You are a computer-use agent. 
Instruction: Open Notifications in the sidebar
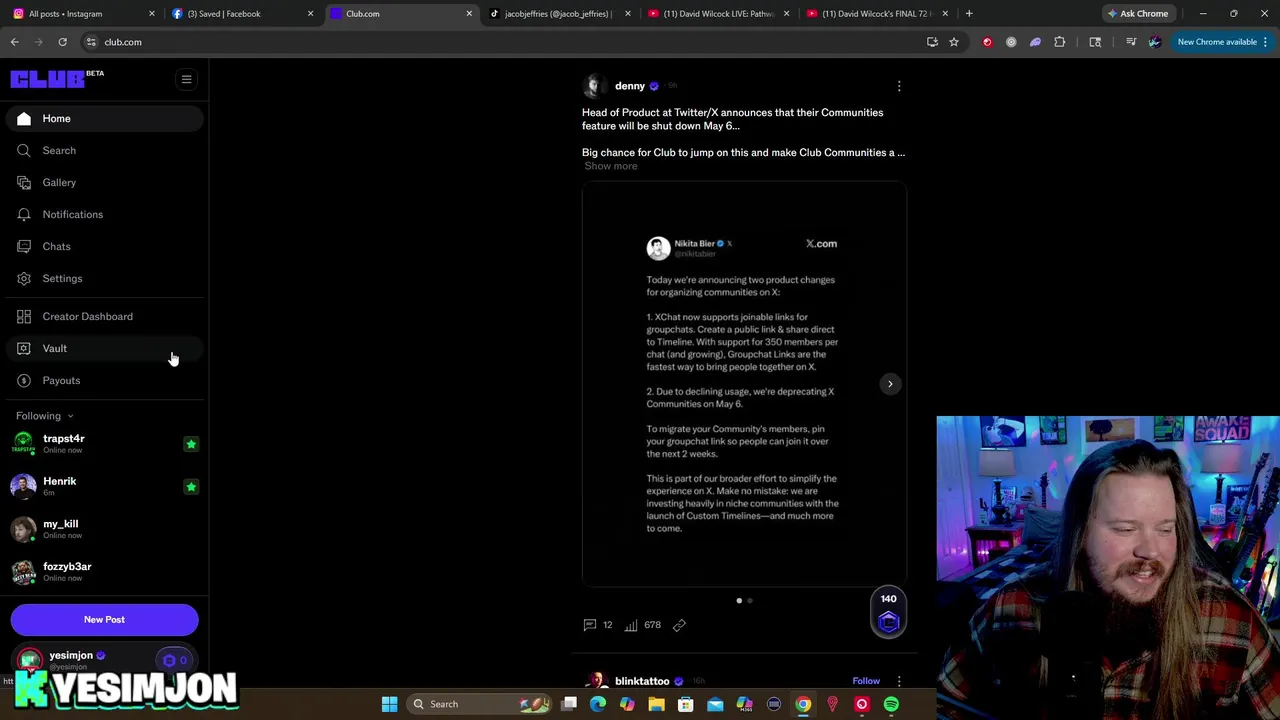(x=104, y=214)
